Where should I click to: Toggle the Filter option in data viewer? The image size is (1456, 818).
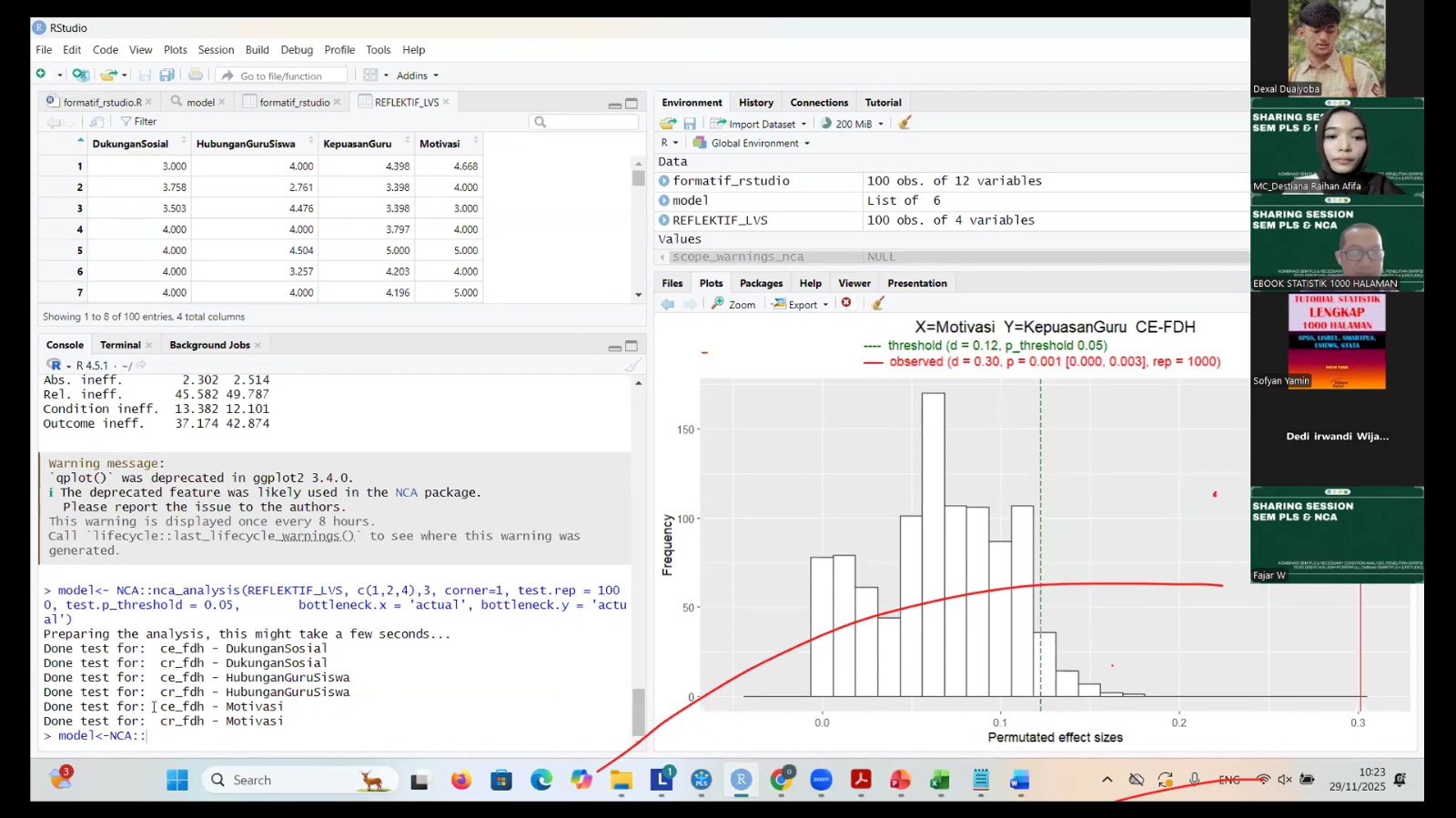[x=138, y=122]
